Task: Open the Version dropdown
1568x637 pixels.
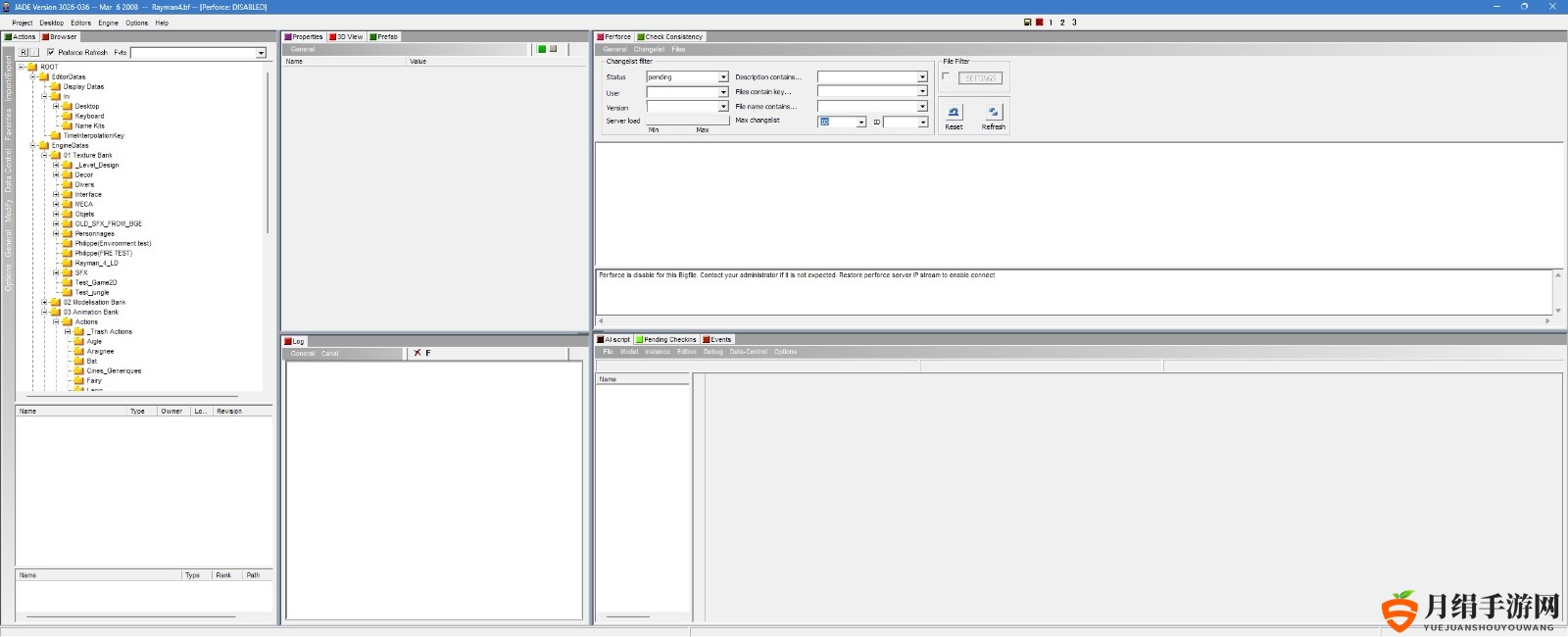Action: point(723,107)
